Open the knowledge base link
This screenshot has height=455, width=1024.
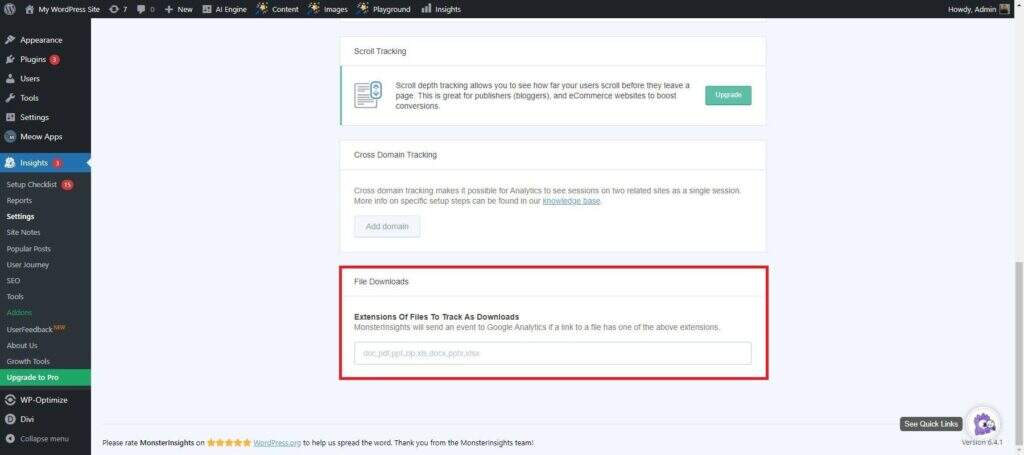tap(571, 201)
